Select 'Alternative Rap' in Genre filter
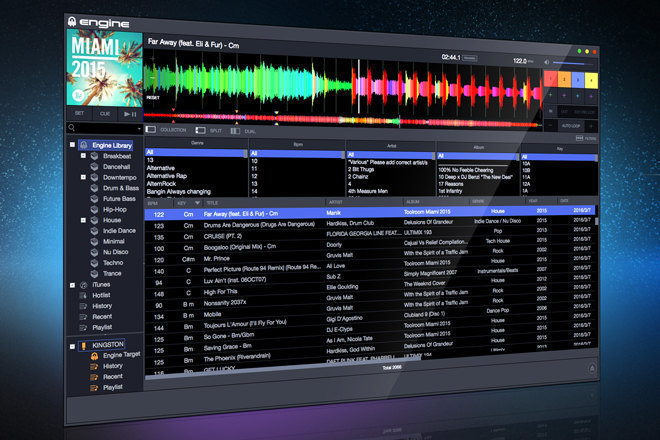660x440 pixels. (x=167, y=176)
